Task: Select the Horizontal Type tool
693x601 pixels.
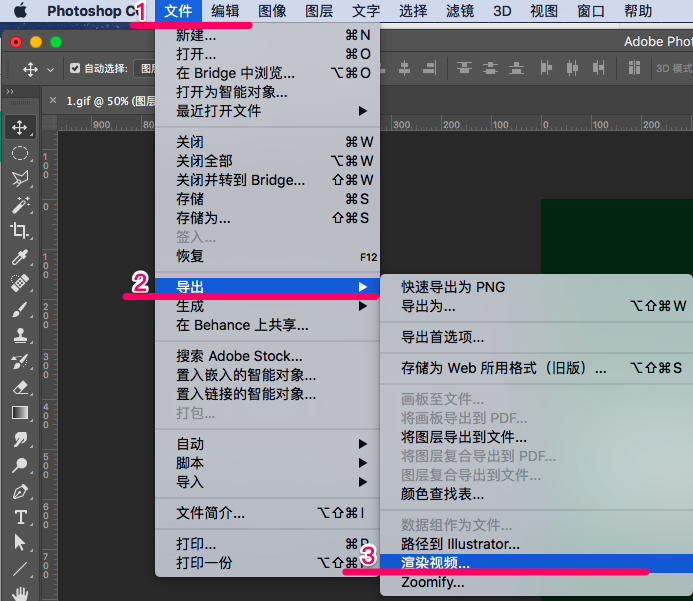Action: tap(20, 517)
